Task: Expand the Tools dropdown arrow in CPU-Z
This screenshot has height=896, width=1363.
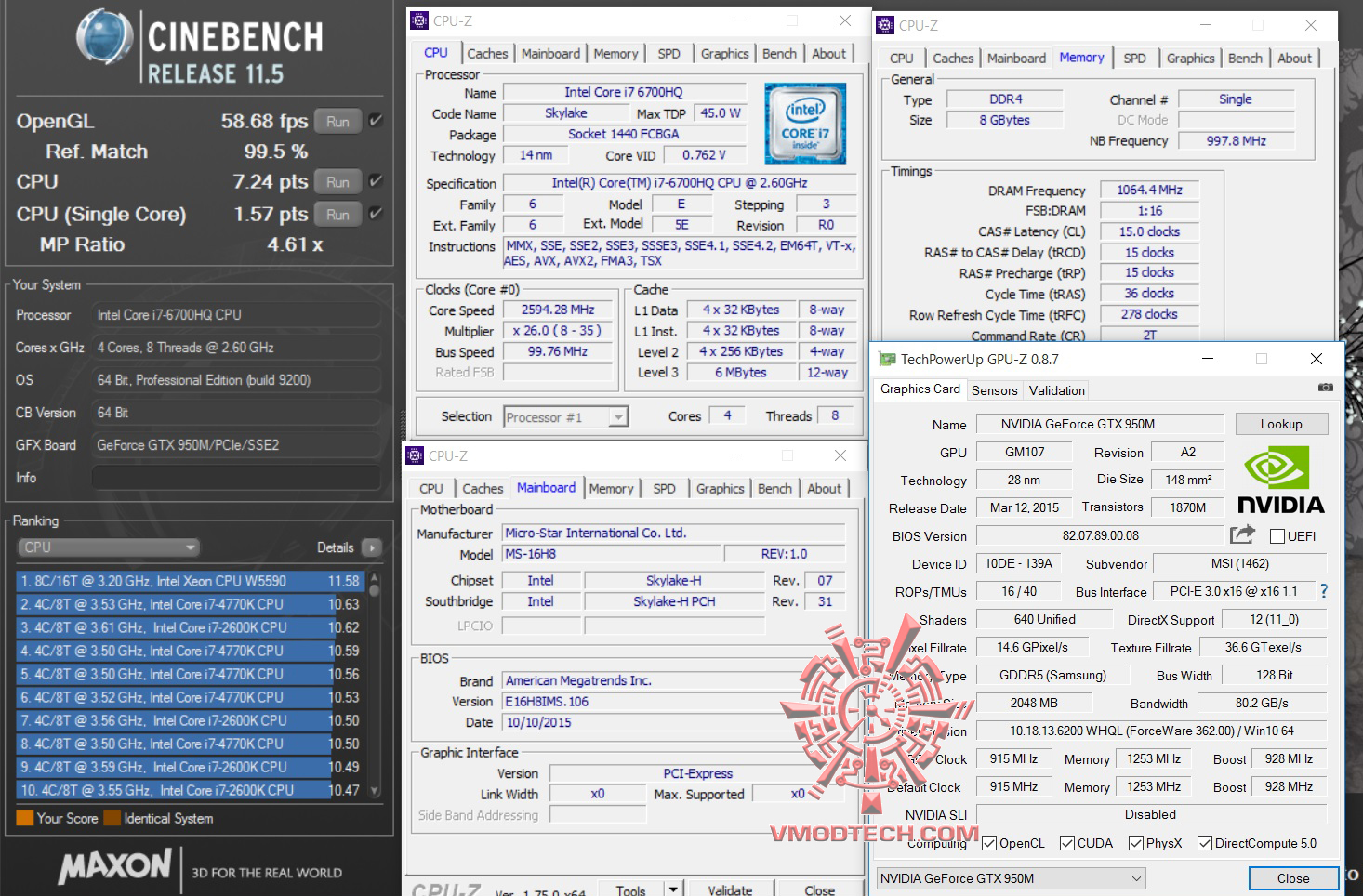Action: coord(672,889)
